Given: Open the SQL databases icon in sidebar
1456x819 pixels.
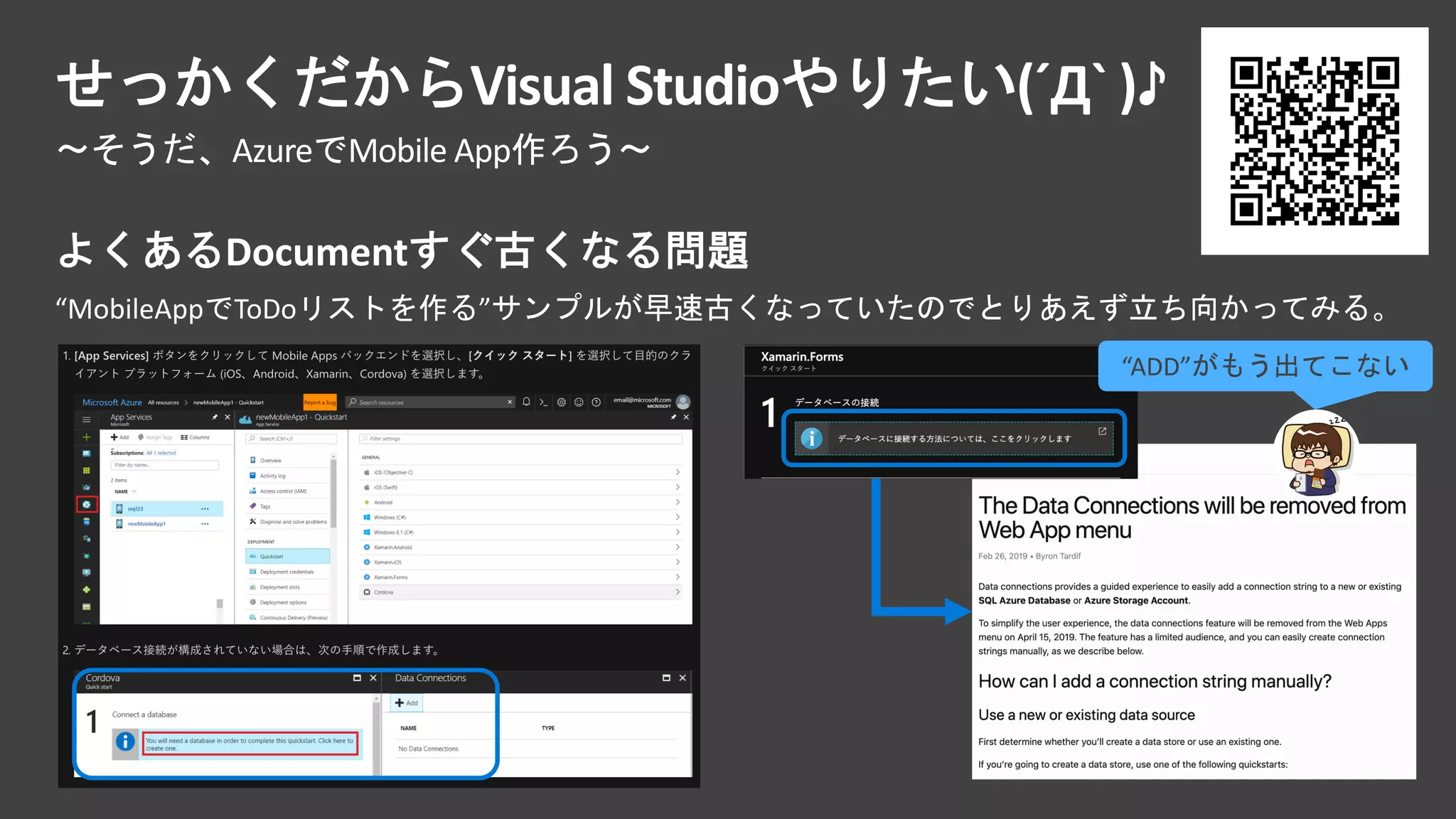Looking at the screenshot, I should tap(86, 521).
